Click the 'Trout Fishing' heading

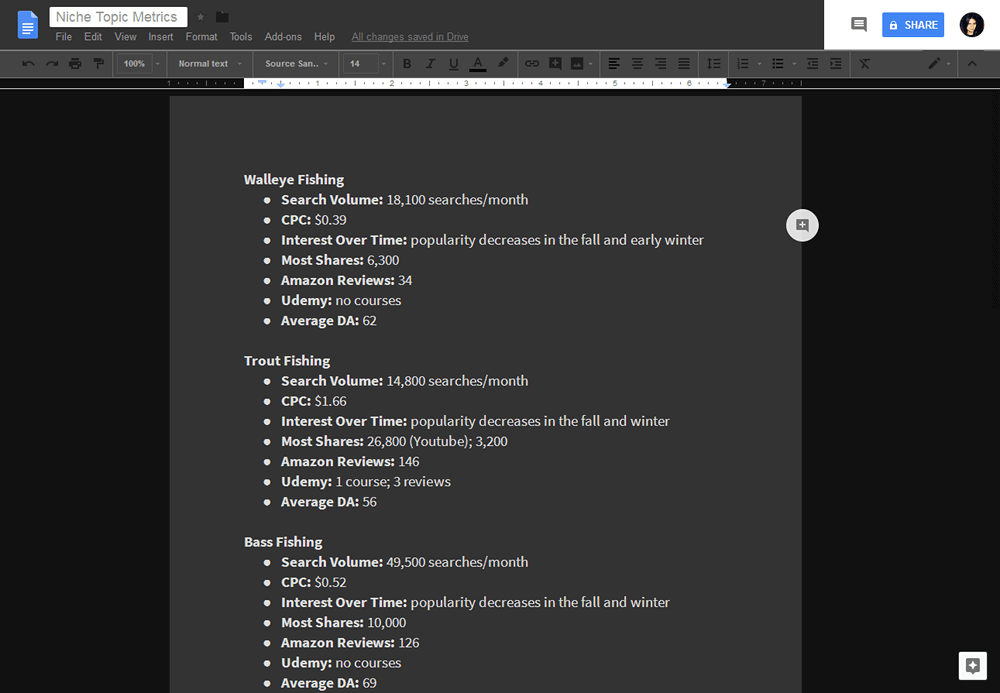[x=287, y=361]
